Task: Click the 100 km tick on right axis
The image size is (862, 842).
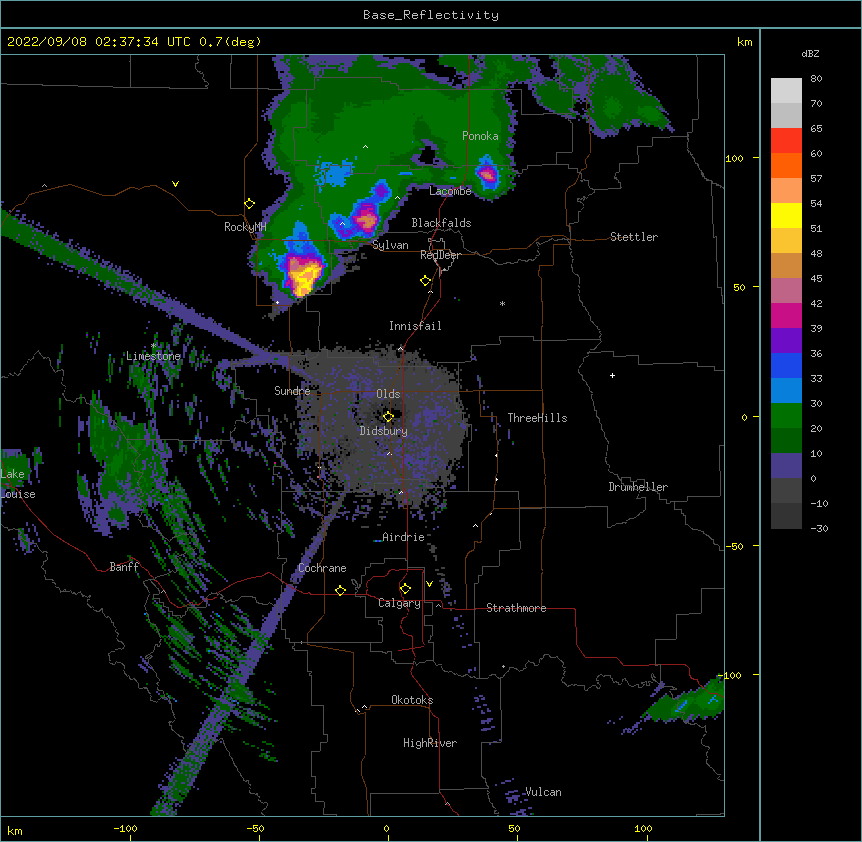Action: click(734, 158)
